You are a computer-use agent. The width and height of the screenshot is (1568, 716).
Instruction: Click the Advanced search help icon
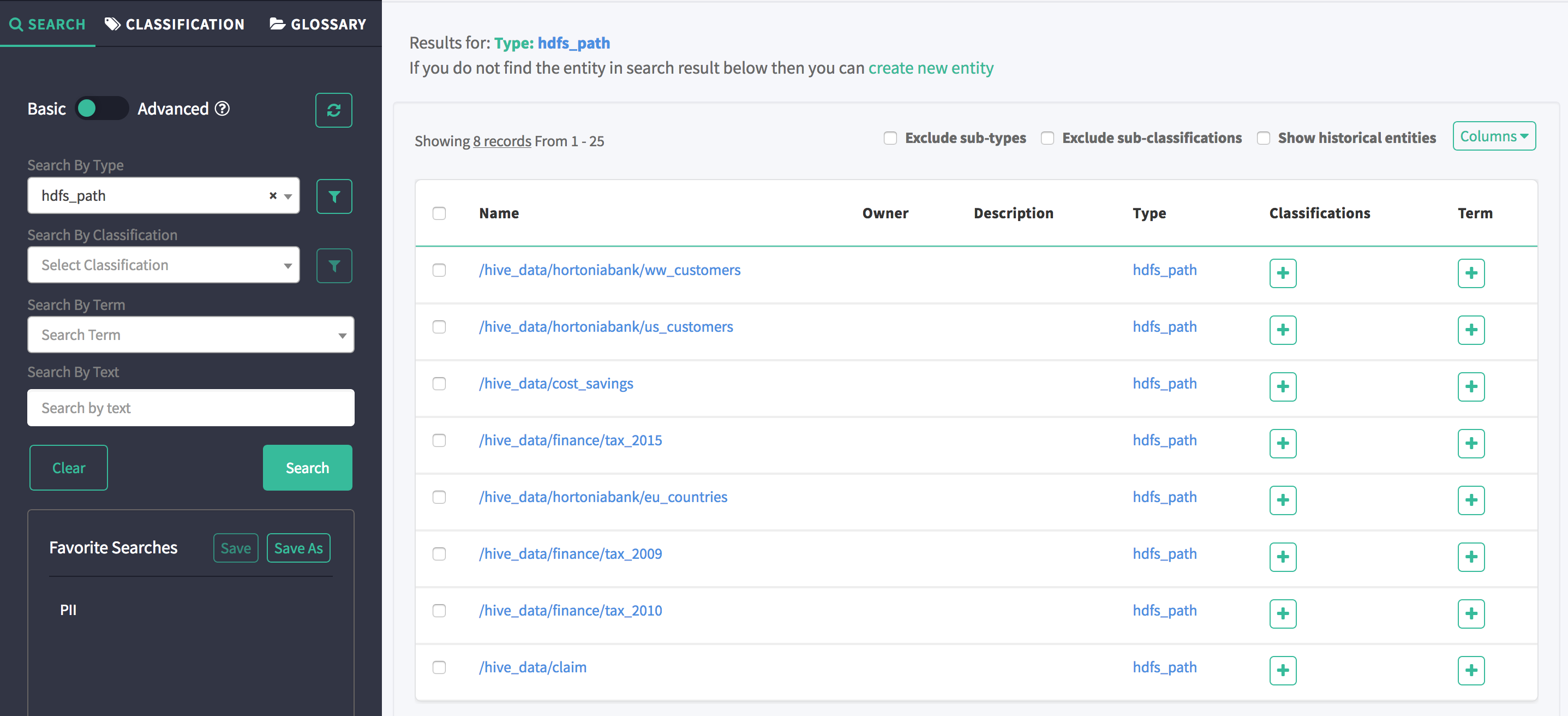(x=223, y=109)
